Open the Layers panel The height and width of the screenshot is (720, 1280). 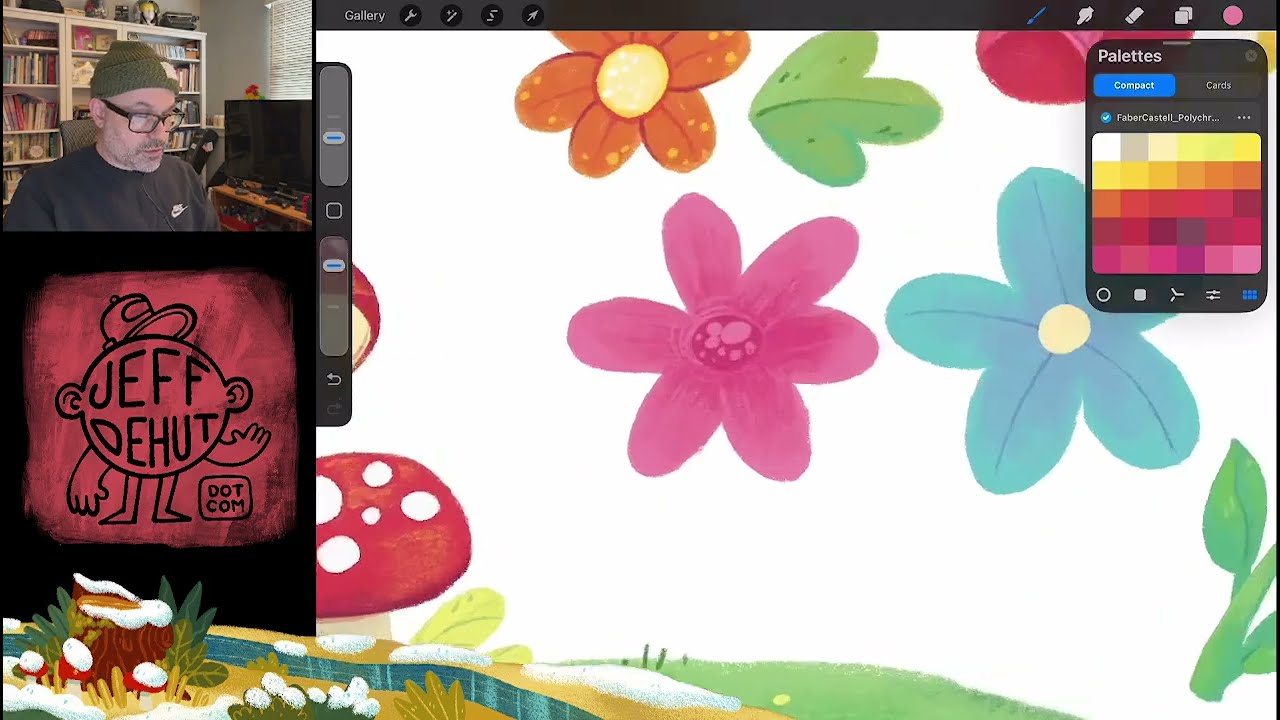1183,16
